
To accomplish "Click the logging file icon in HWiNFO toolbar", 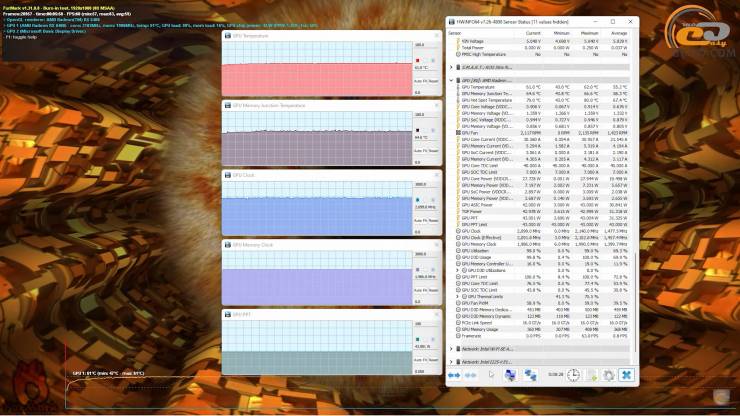I will point(592,375).
